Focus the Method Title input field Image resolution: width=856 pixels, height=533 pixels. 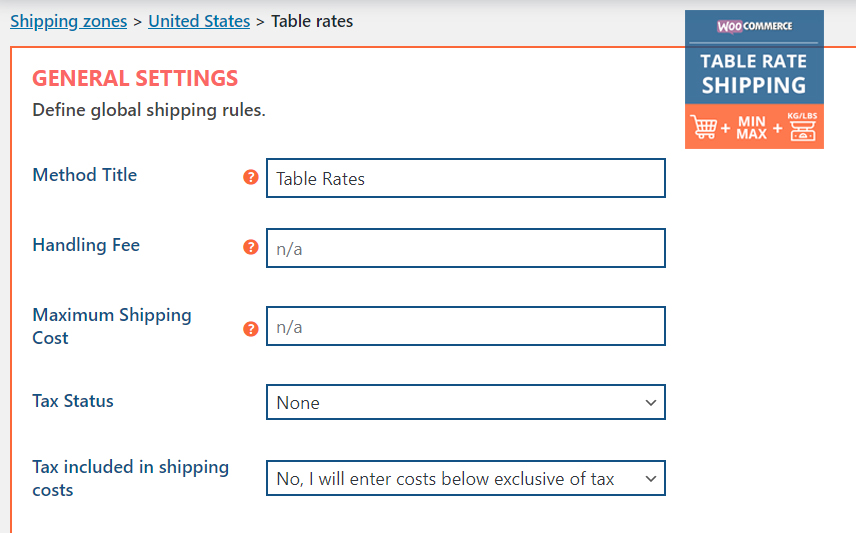(x=466, y=178)
